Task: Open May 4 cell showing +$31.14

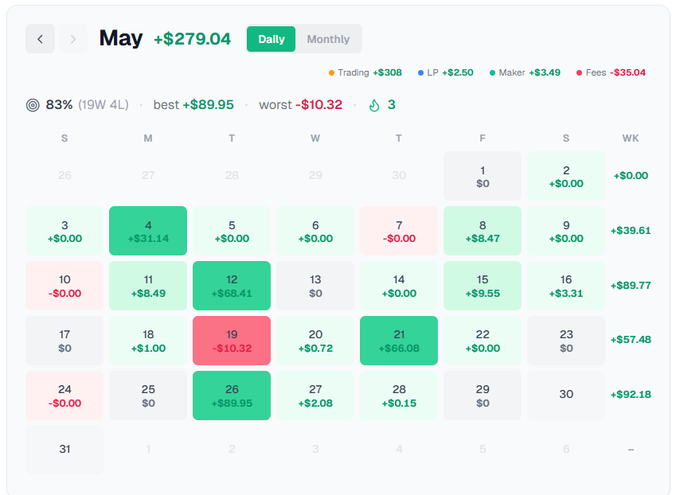Action: [x=148, y=231]
